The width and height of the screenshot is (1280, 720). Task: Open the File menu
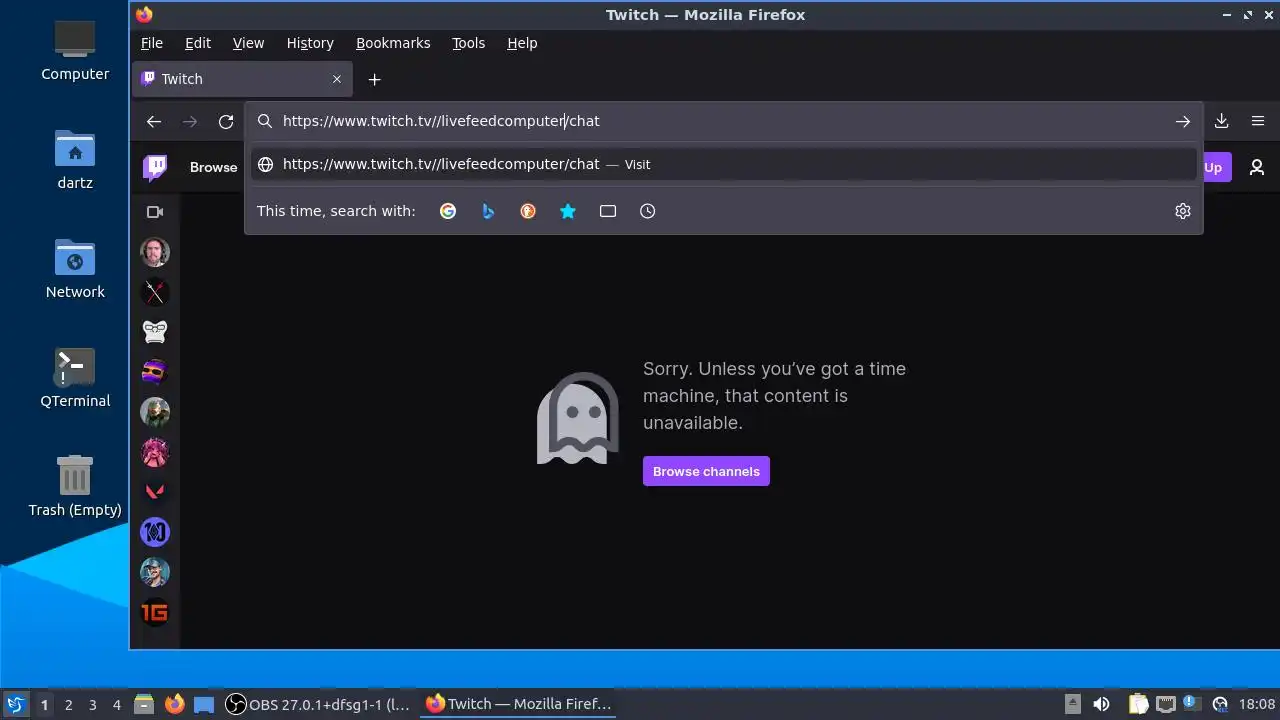(152, 43)
